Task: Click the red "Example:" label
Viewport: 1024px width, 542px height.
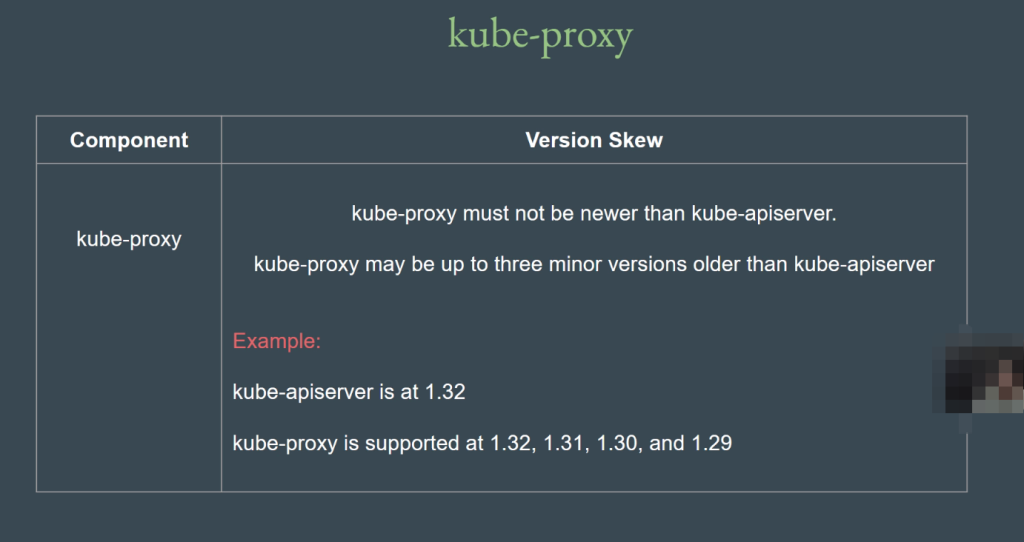Action: pos(276,341)
